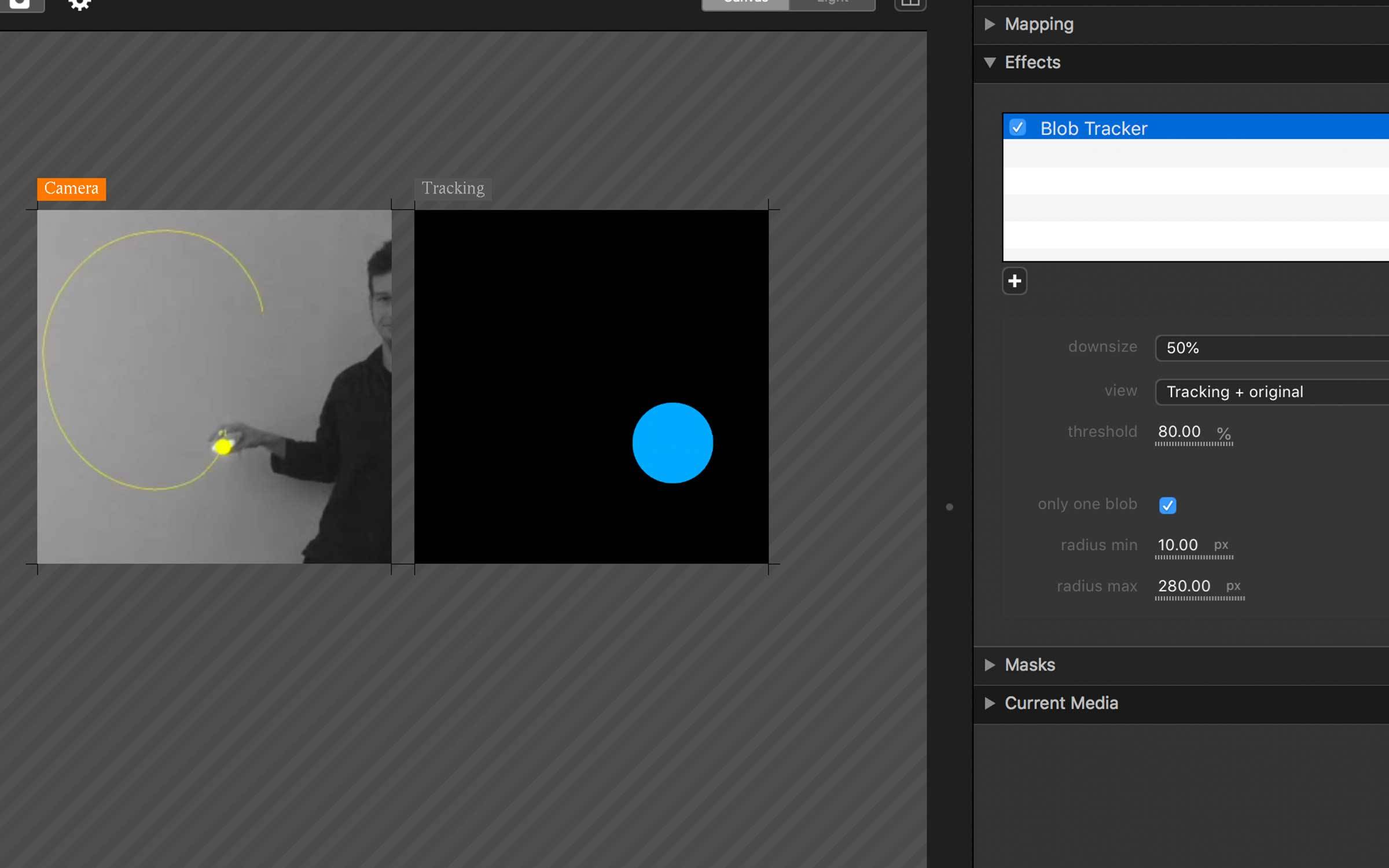Add a new effect with plus button

(1014, 281)
